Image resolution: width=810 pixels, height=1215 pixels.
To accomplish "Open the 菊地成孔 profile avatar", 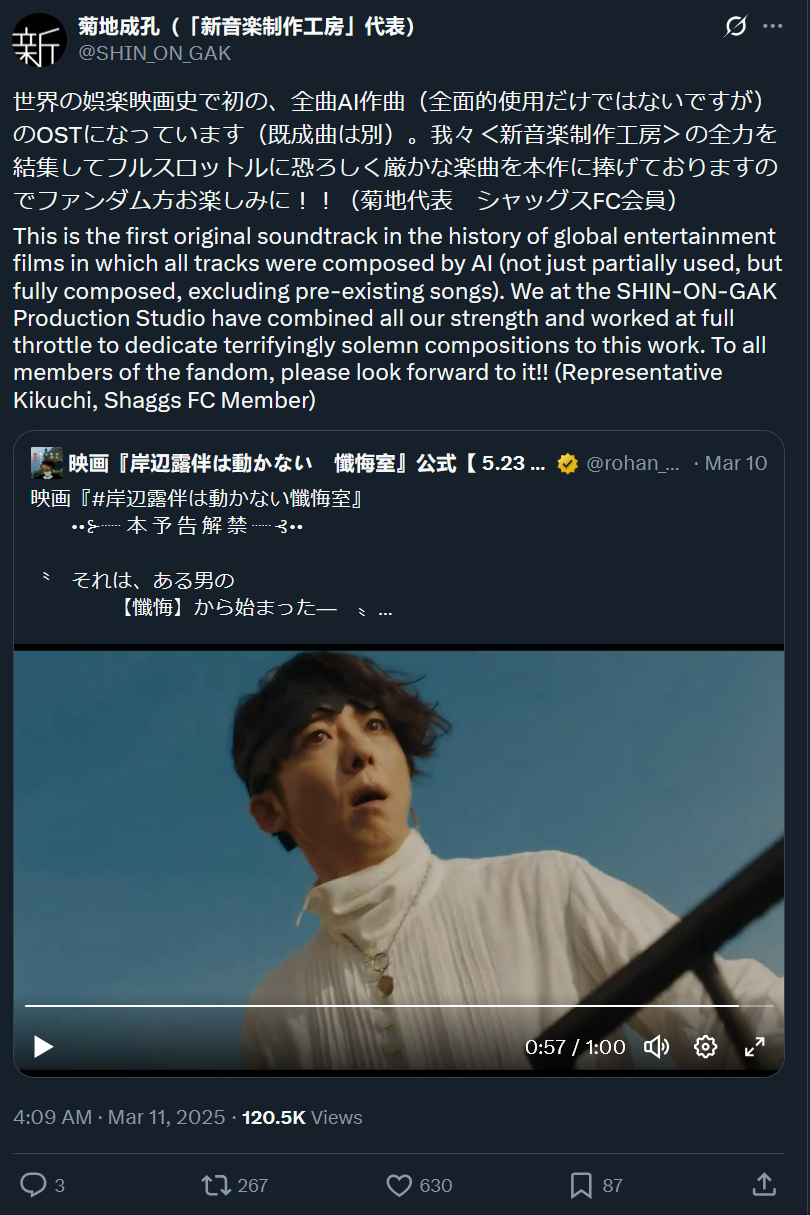I will (x=39, y=39).
